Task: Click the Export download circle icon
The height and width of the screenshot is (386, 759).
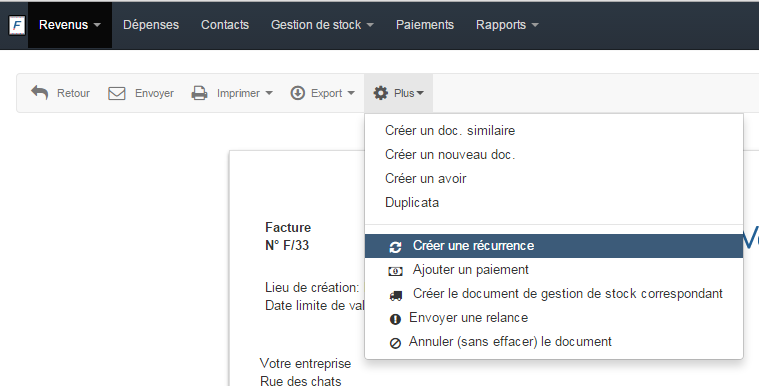Action: click(x=298, y=93)
